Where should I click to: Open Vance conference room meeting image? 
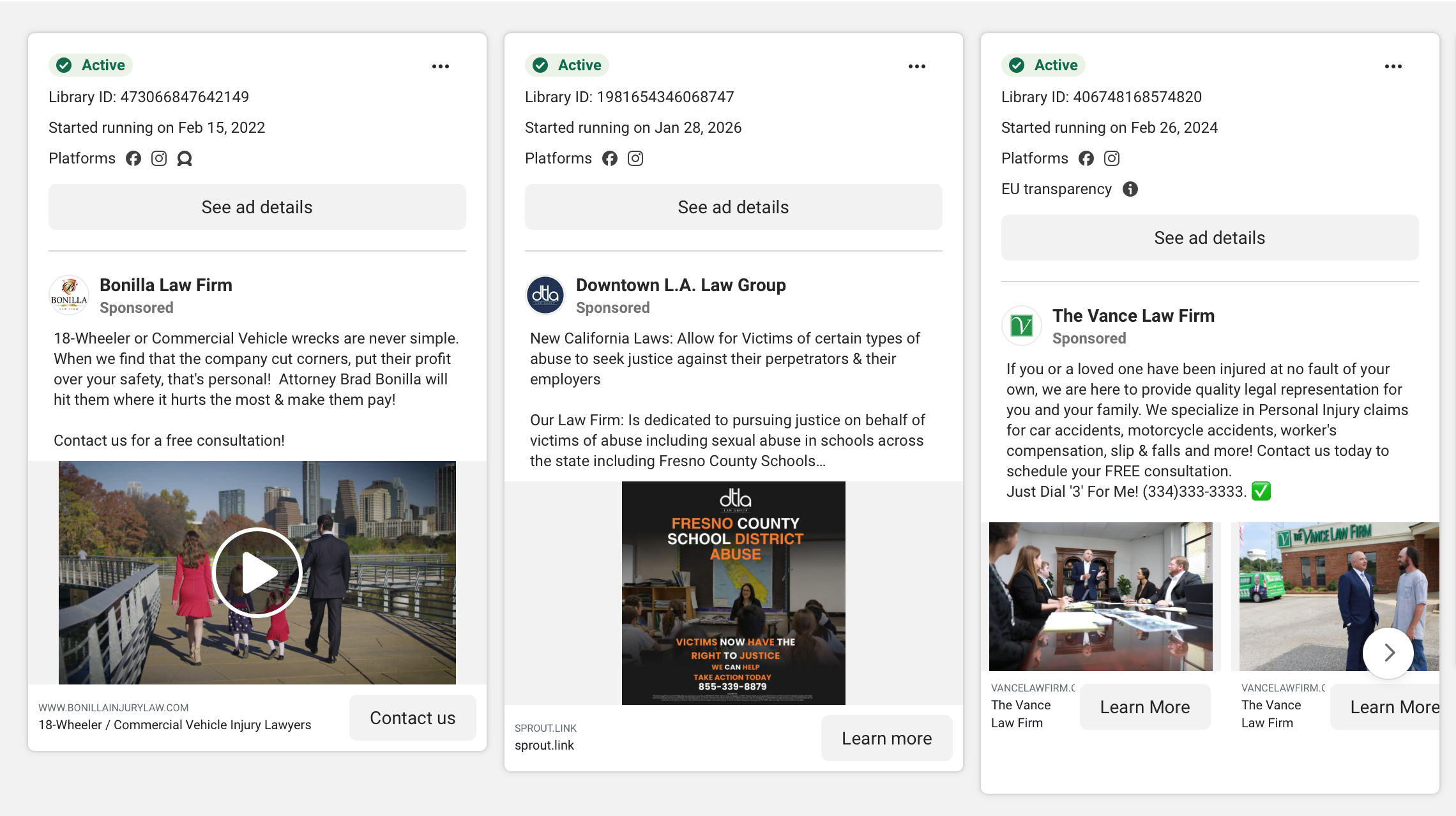[x=1101, y=596]
